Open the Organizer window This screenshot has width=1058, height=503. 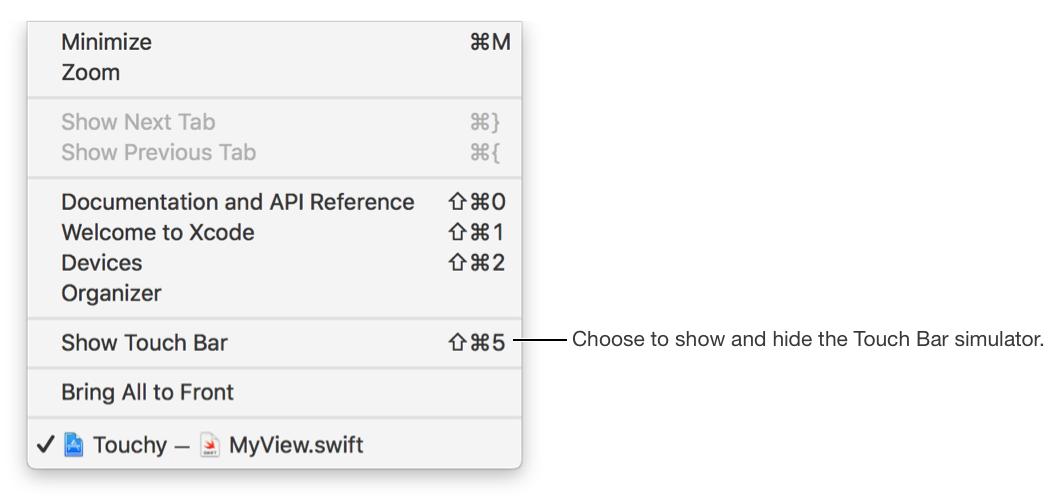111,294
